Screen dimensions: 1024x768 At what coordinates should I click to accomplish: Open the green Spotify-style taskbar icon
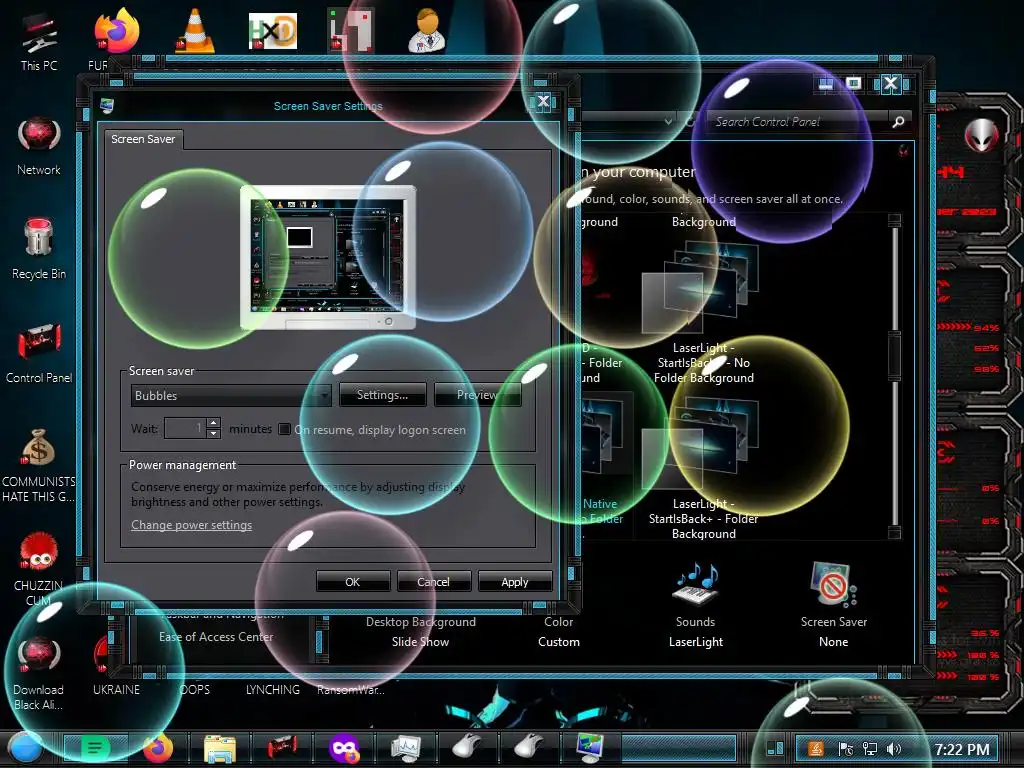click(95, 748)
